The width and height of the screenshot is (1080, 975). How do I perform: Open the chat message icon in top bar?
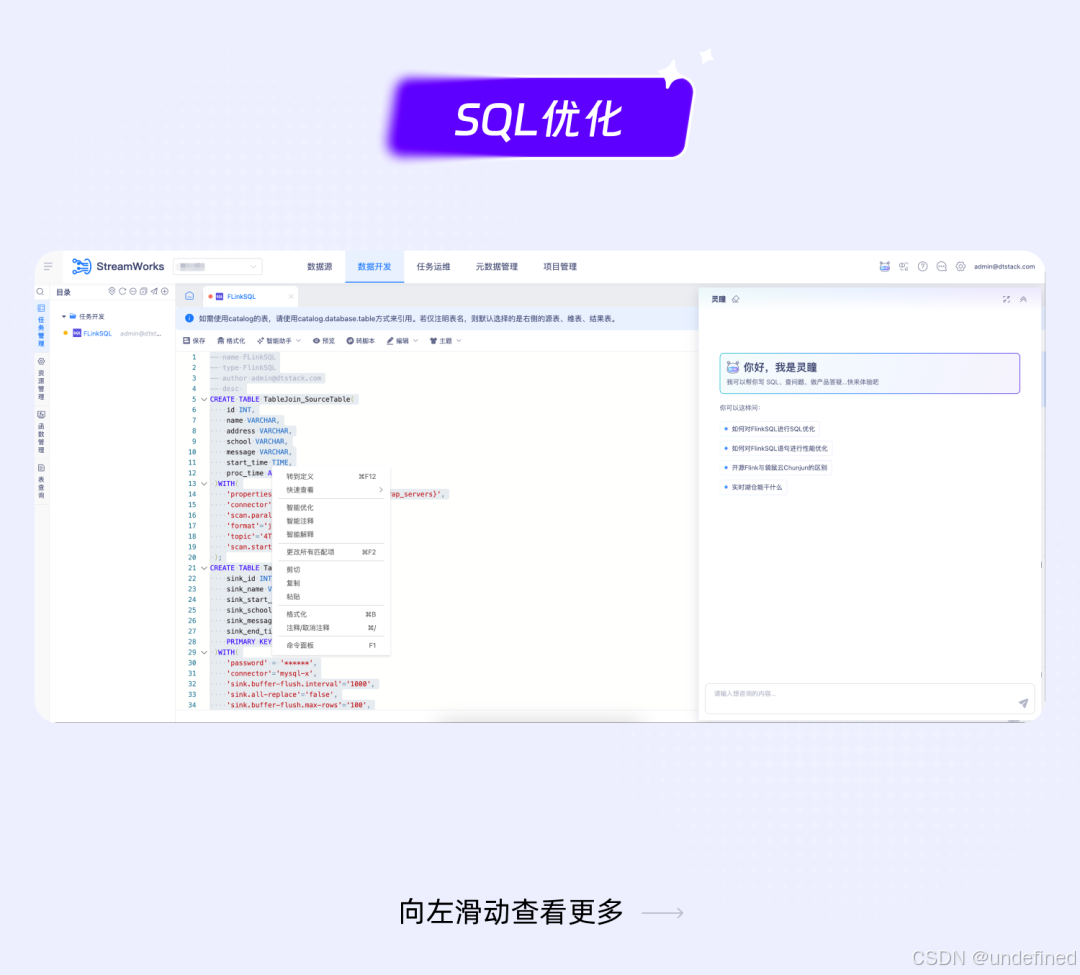tap(942, 266)
